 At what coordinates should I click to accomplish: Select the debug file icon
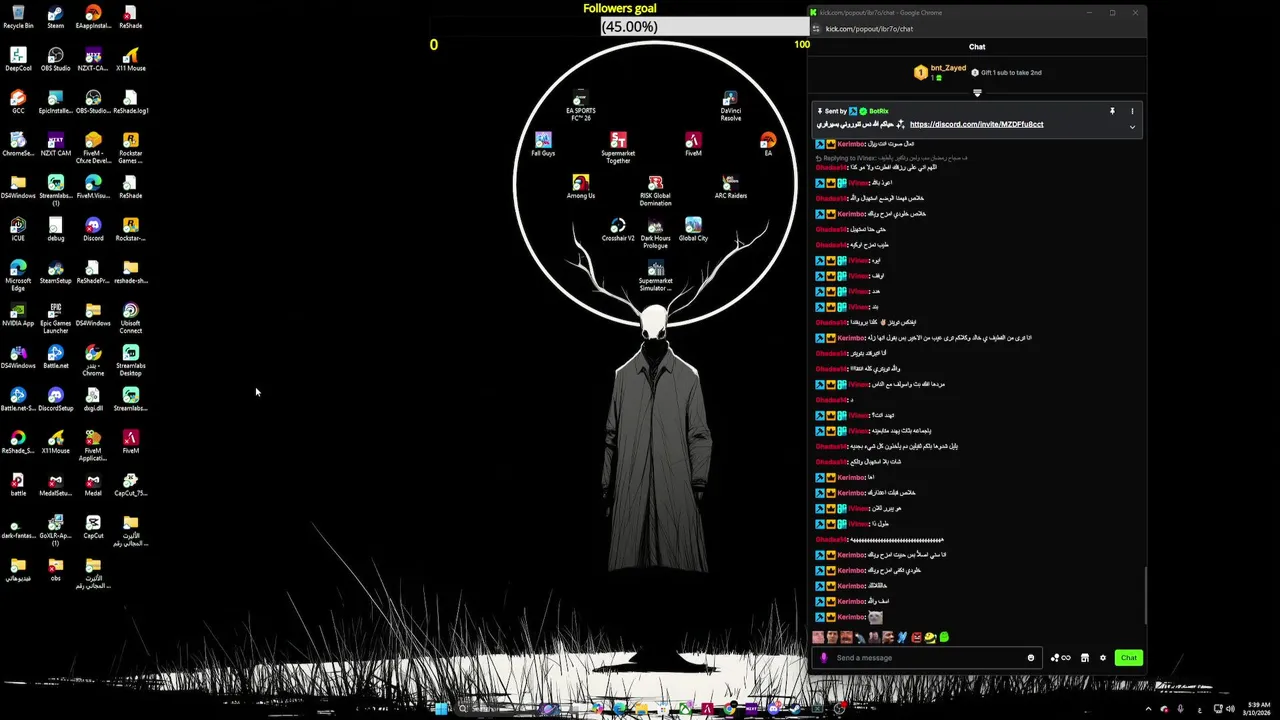point(56,230)
